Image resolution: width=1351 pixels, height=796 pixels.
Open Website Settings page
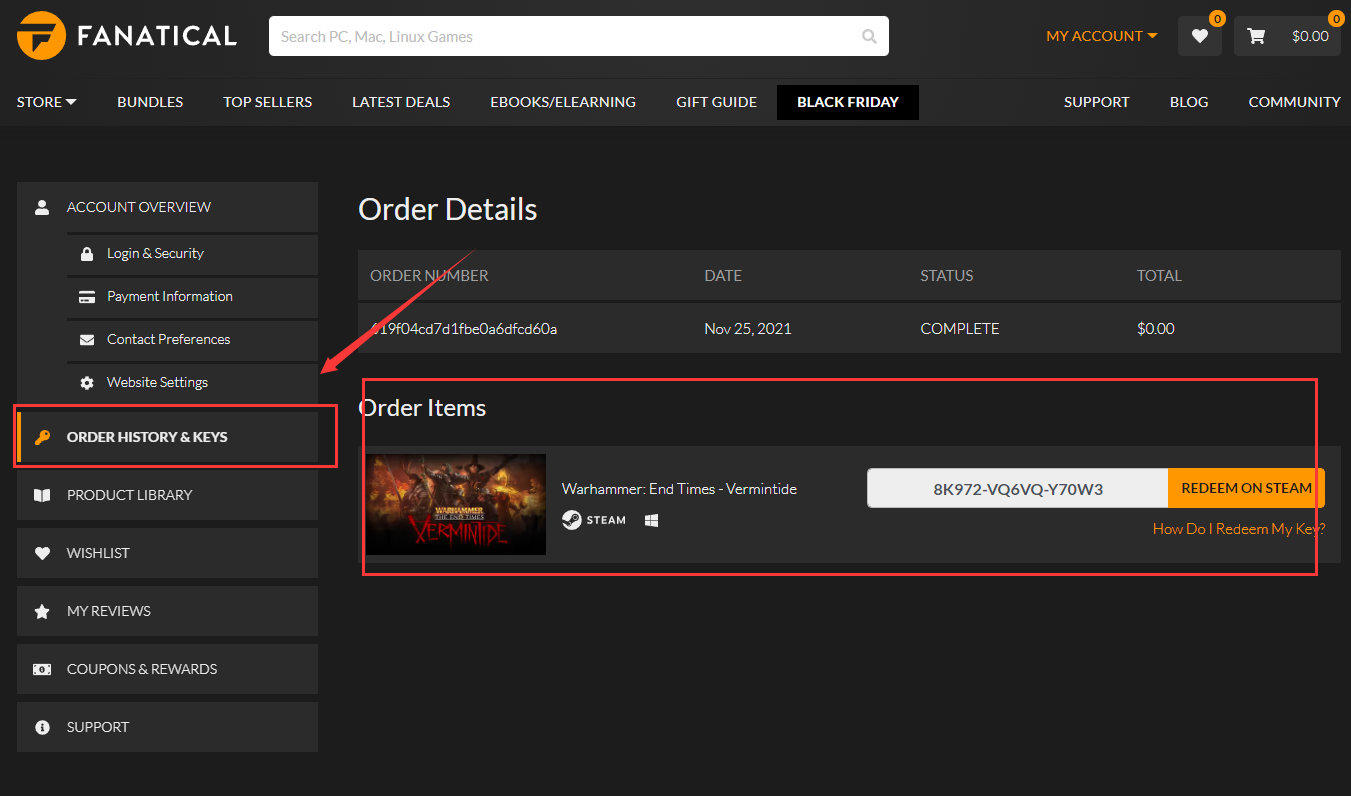[x=193, y=383]
